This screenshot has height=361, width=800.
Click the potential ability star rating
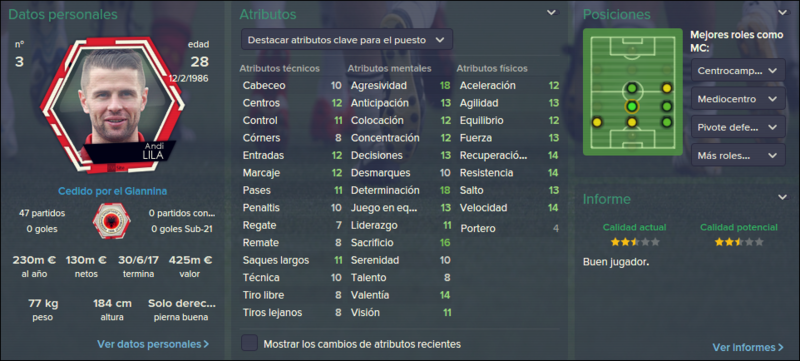(x=738, y=242)
